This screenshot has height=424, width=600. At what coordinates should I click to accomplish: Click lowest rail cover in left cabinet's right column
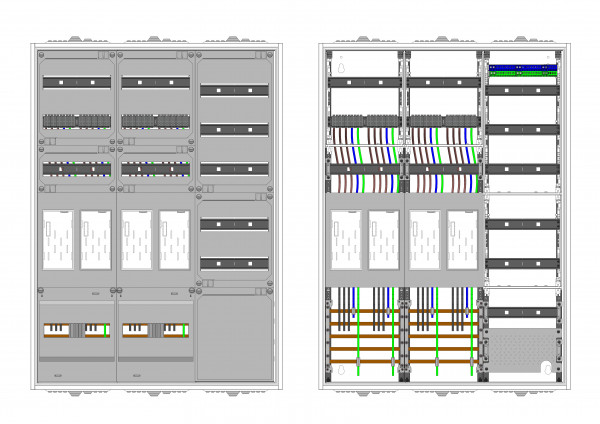pos(234,263)
